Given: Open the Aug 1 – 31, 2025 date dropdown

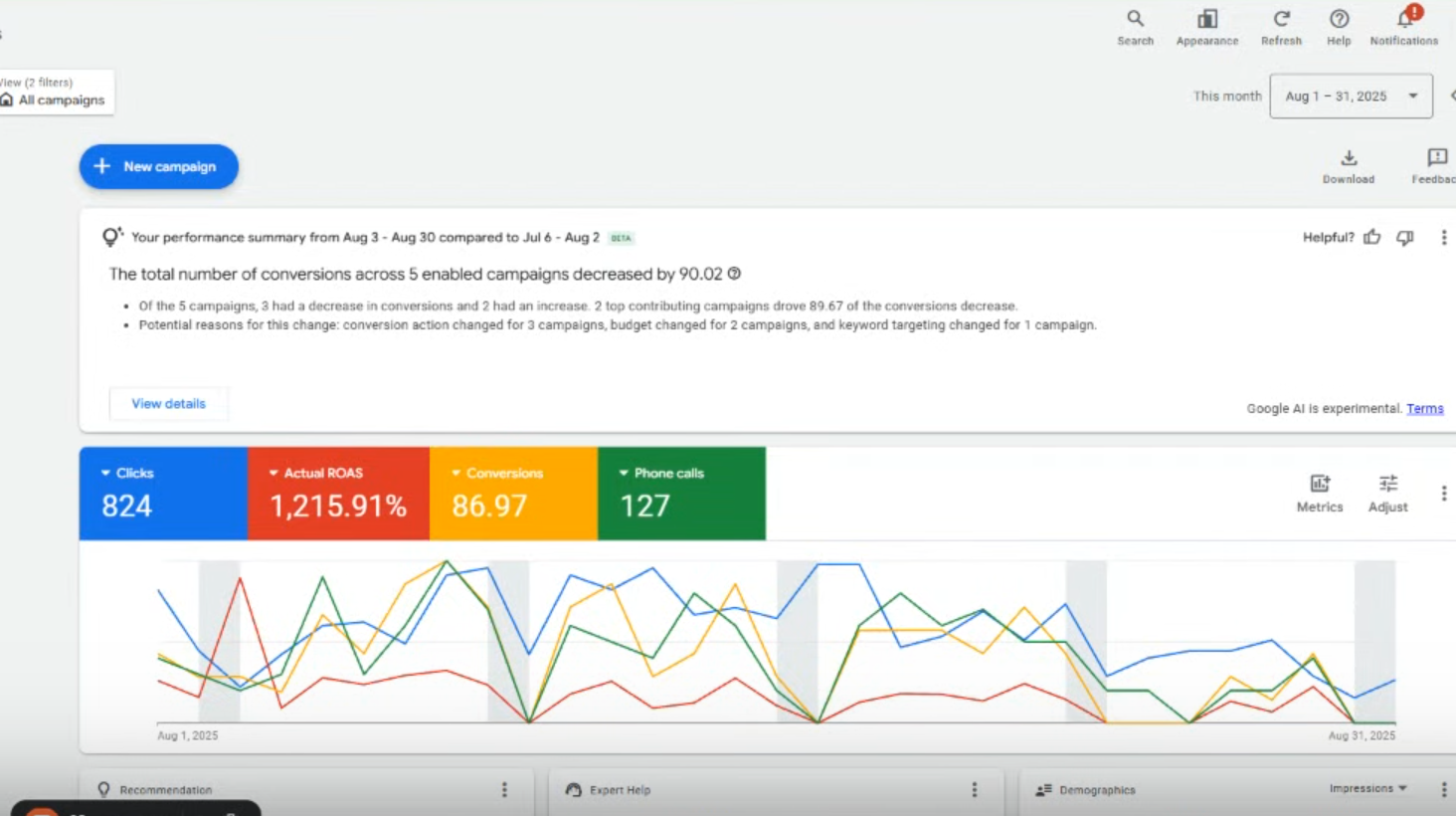Looking at the screenshot, I should [1351, 97].
